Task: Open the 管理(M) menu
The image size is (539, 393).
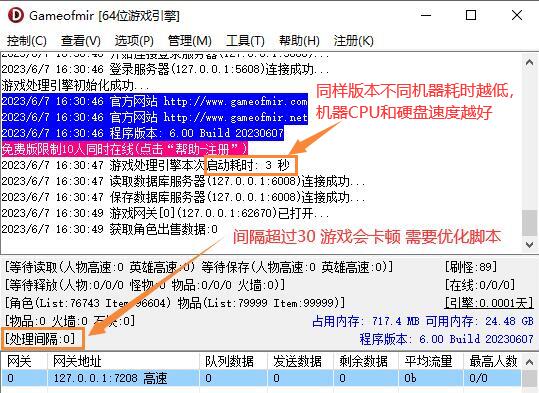Action: (189, 41)
